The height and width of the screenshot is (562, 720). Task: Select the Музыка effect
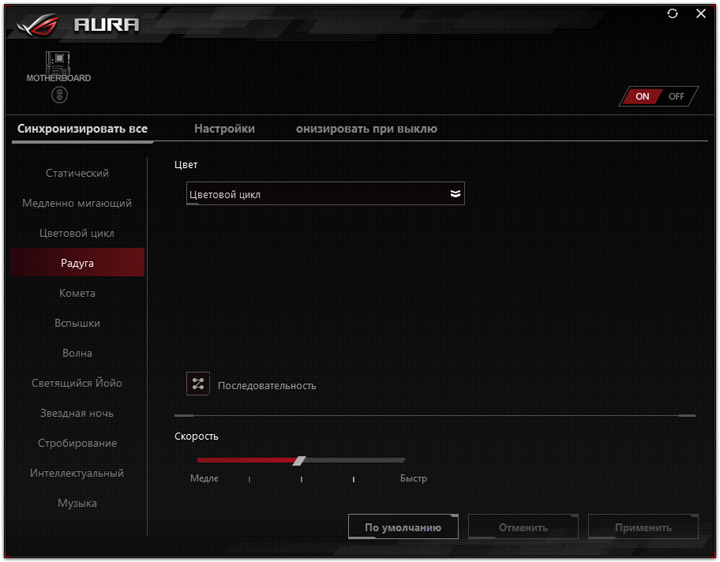pos(77,503)
